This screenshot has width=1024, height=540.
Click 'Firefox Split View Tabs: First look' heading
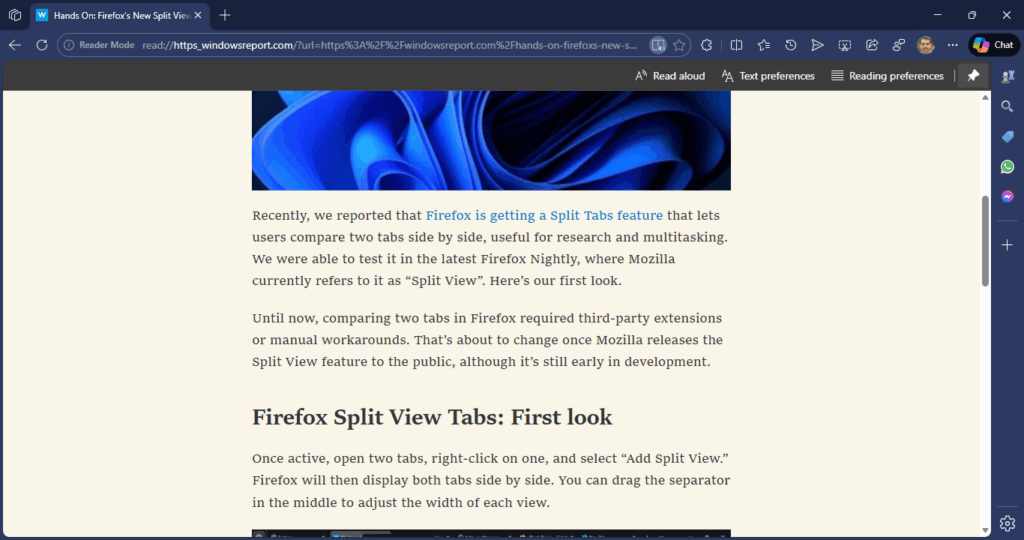[x=432, y=417]
